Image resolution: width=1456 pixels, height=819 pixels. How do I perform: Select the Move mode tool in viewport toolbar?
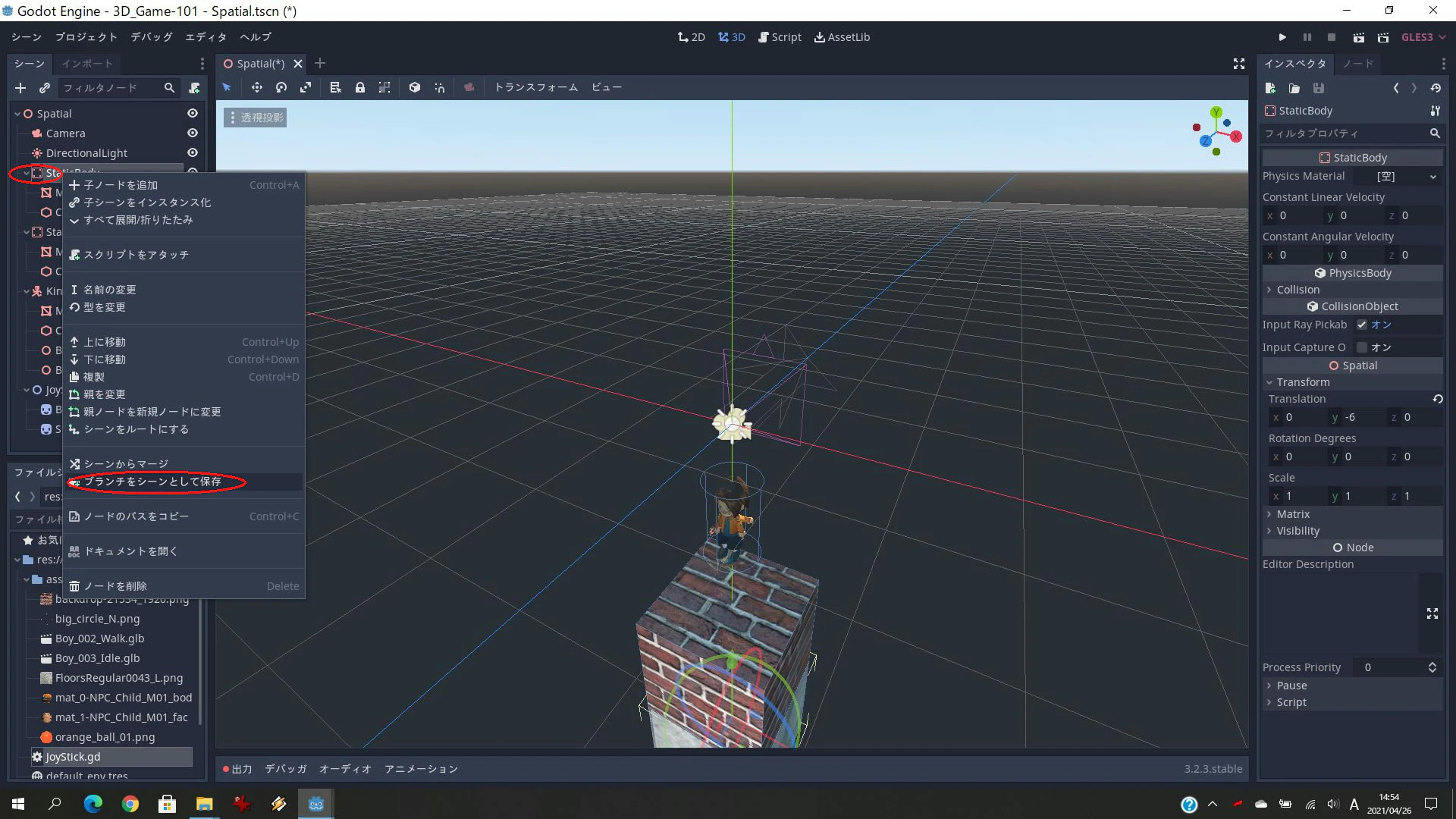tap(256, 88)
